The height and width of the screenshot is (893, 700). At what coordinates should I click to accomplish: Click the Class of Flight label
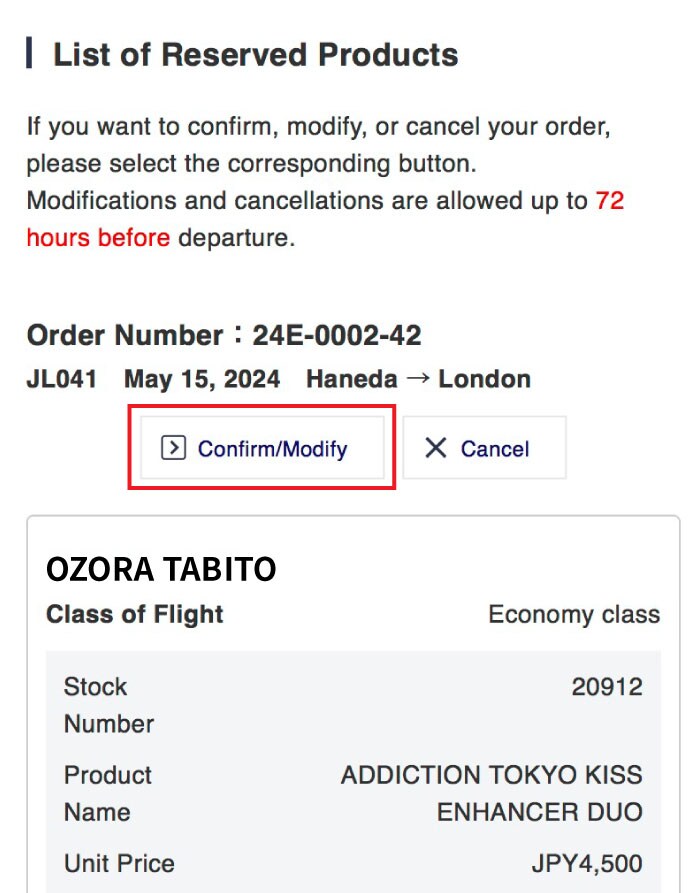135,614
